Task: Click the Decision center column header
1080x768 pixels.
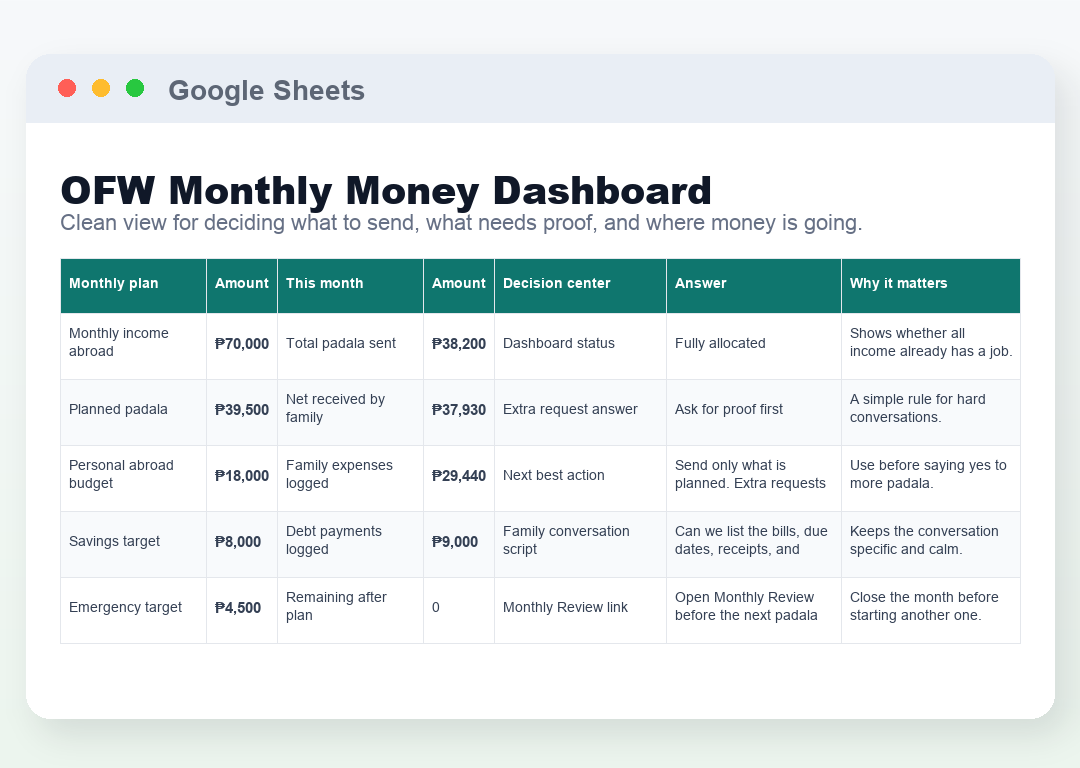Action: (581, 286)
